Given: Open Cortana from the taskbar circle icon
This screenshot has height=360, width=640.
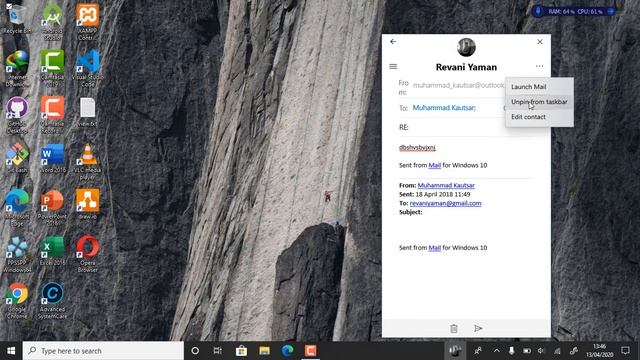Looking at the screenshot, I should point(195,351).
